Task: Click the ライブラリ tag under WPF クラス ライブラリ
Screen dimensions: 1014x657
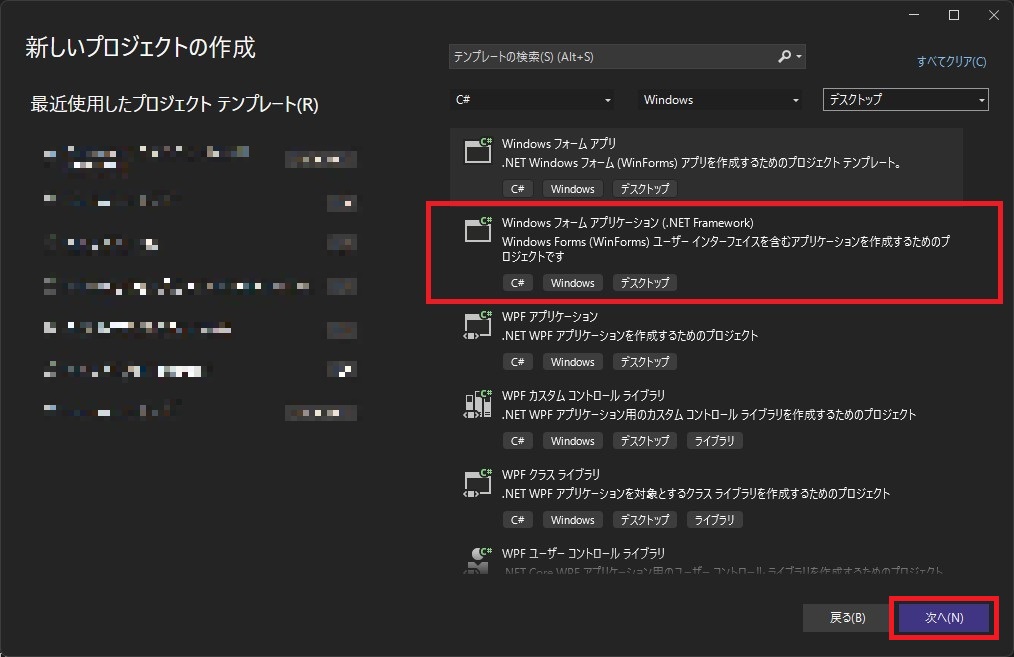Action: tap(714, 519)
